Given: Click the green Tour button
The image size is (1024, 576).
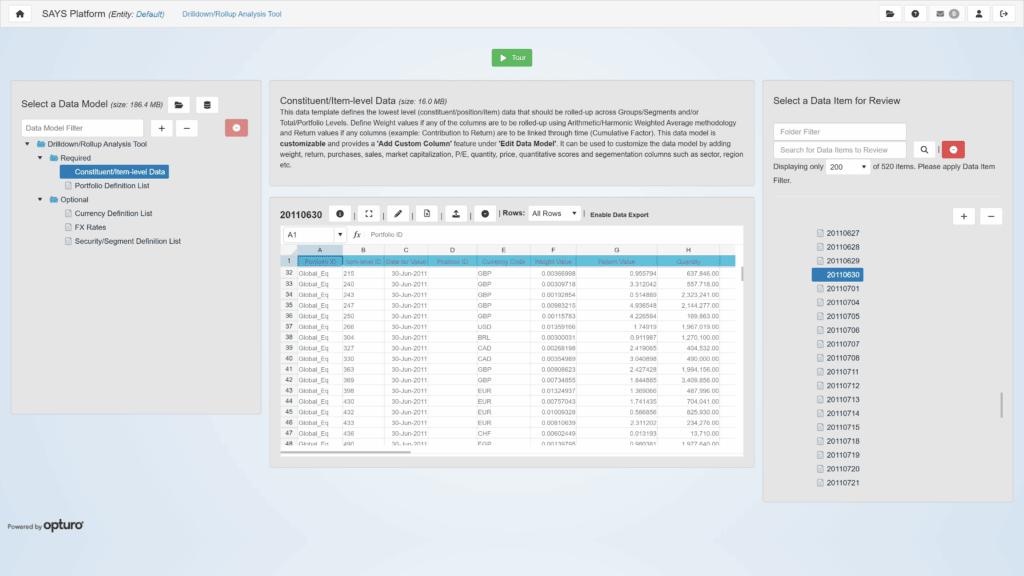Looking at the screenshot, I should coord(512,58).
